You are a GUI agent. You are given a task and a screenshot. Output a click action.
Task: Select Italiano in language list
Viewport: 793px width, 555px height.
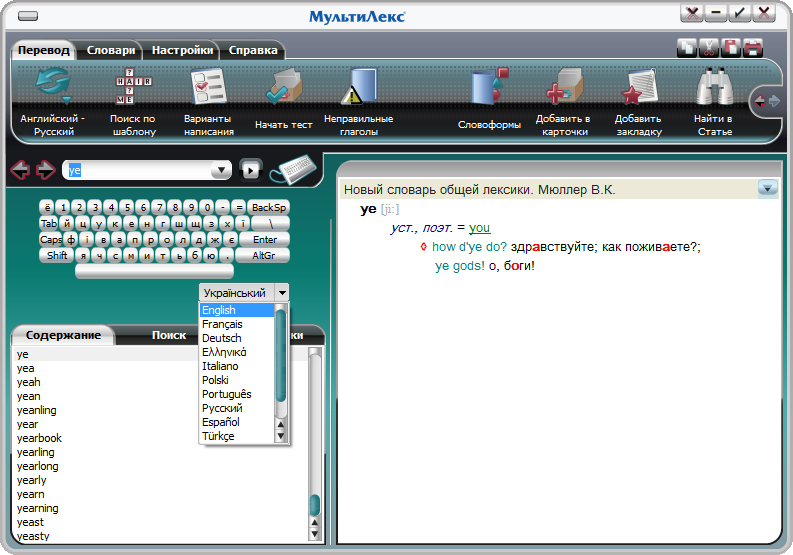(237, 366)
